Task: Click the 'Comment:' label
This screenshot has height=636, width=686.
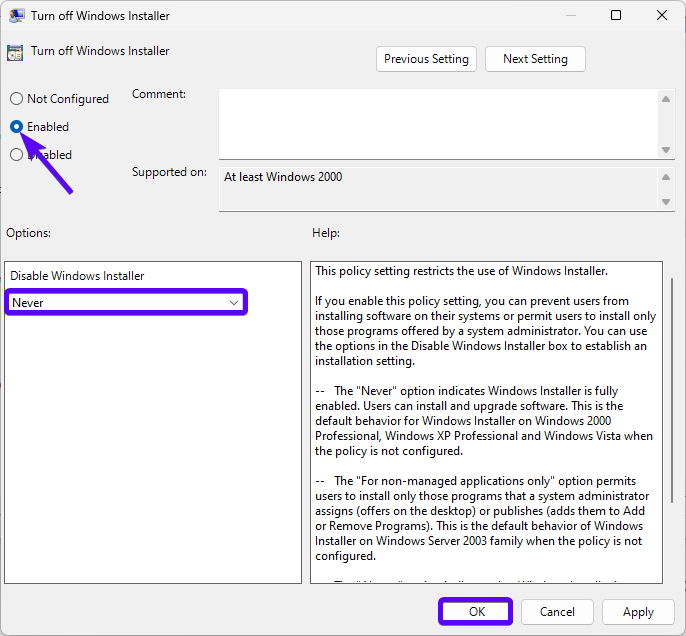Action: (x=159, y=94)
